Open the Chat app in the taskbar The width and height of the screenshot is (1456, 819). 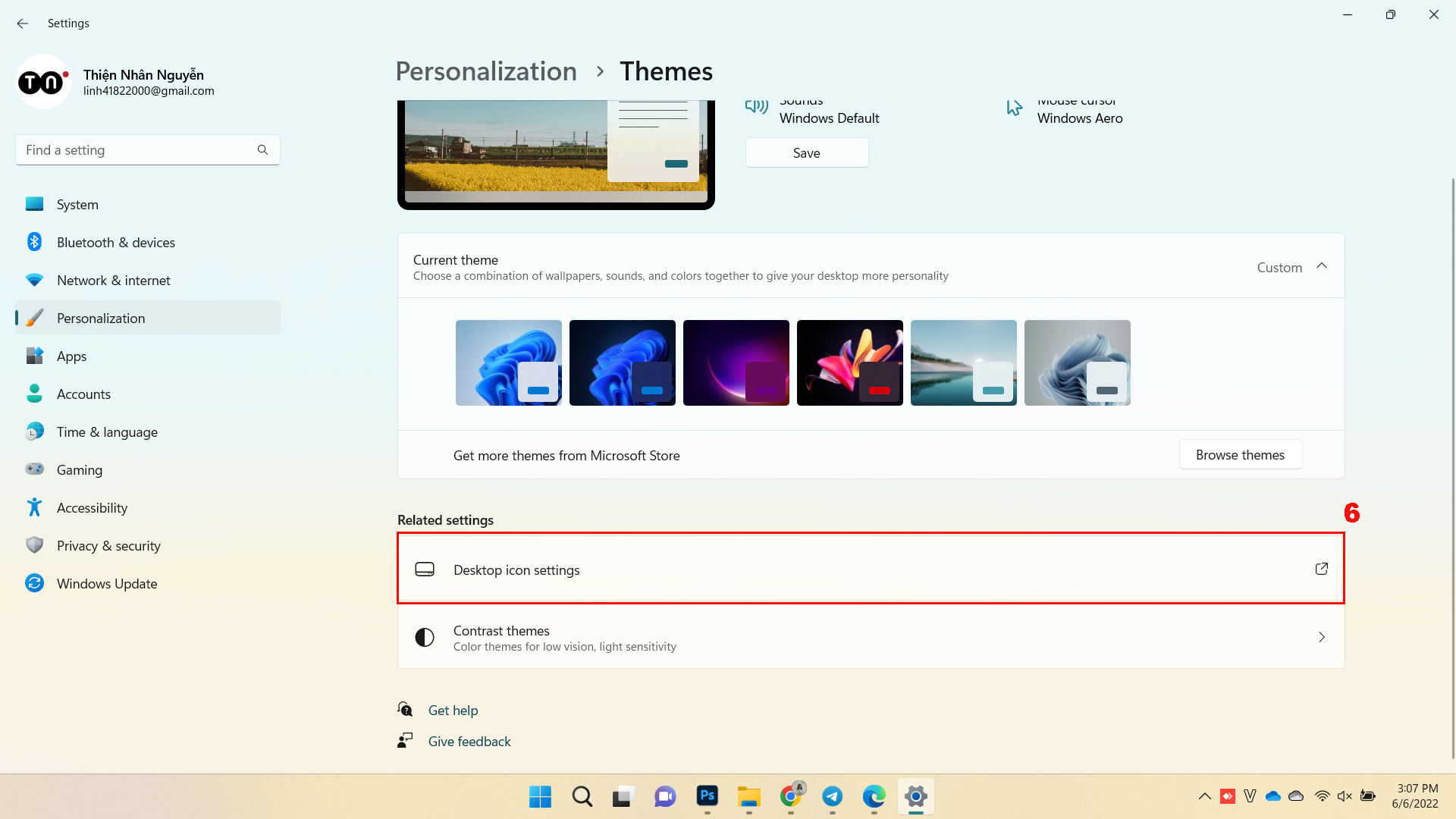coord(665,796)
